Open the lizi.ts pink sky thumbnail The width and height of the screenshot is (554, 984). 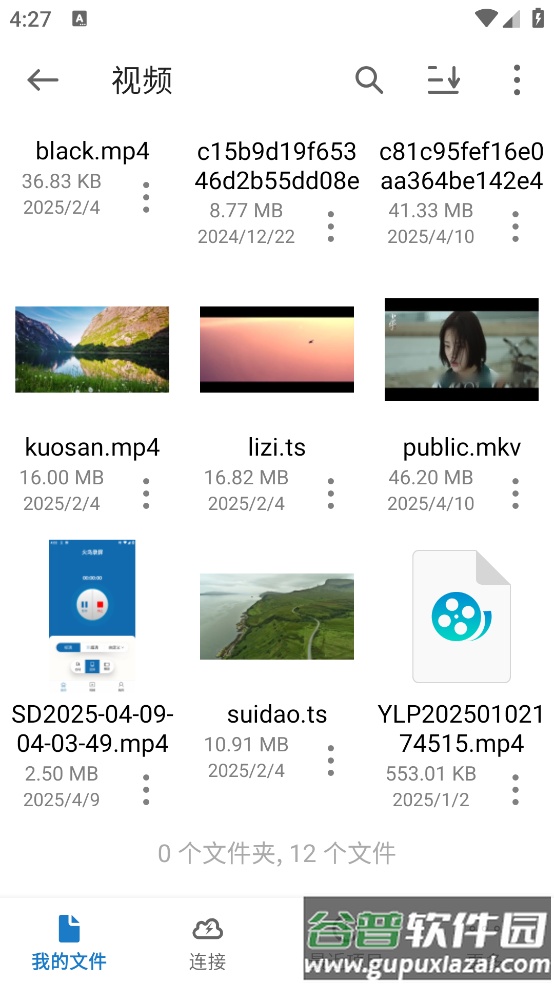pos(277,350)
